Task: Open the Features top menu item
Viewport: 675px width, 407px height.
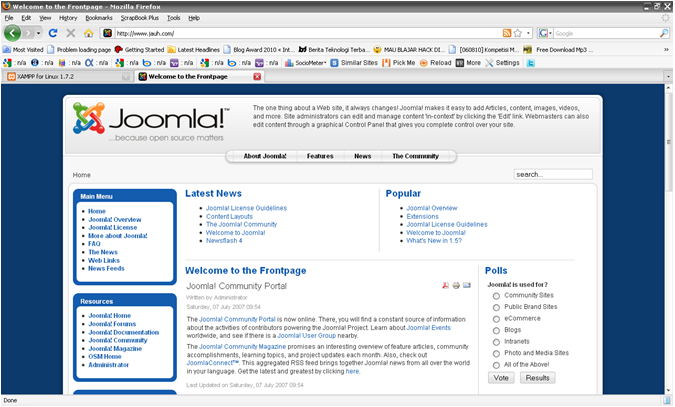Action: pyautogui.click(x=320, y=156)
